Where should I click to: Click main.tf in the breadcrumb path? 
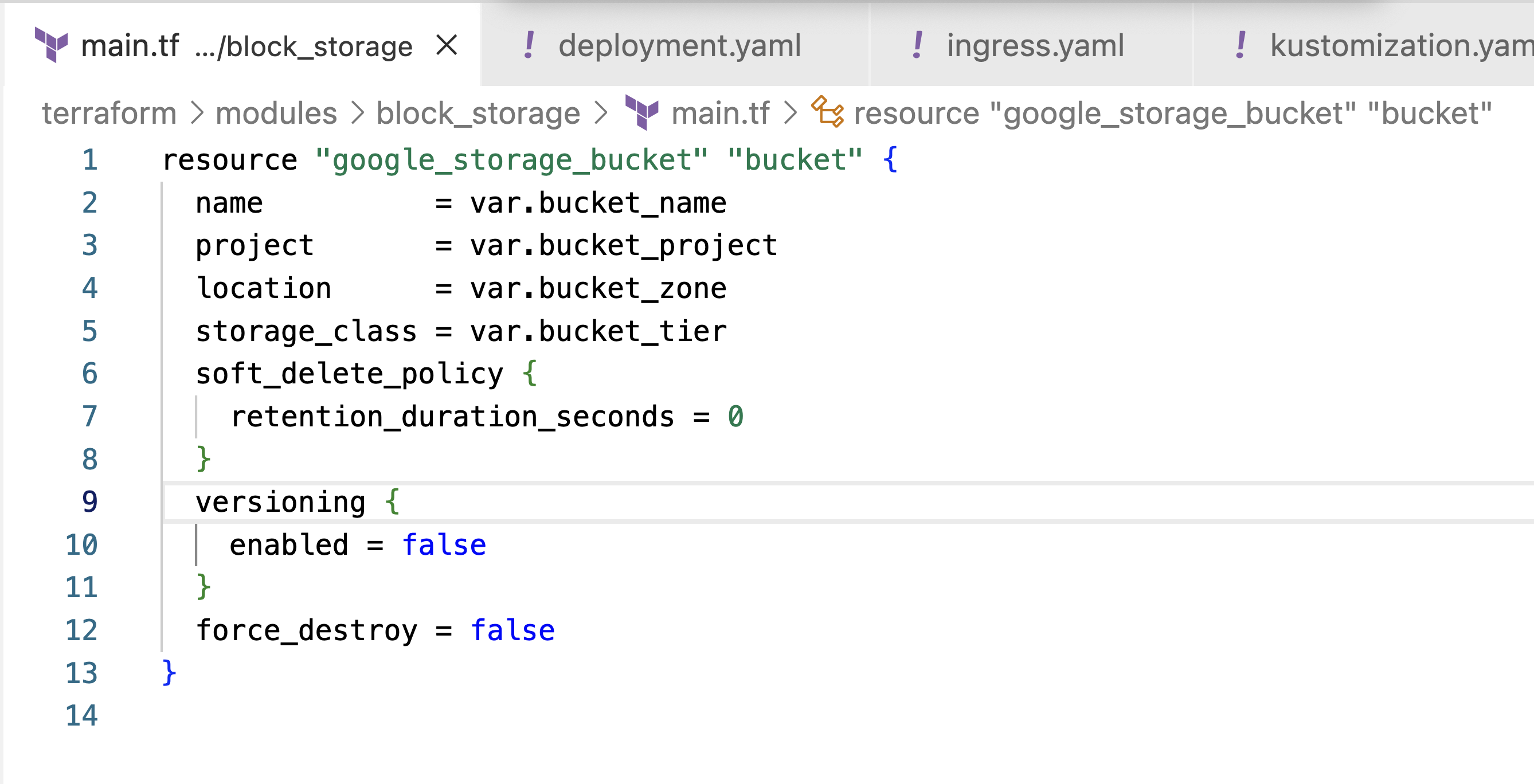(720, 113)
